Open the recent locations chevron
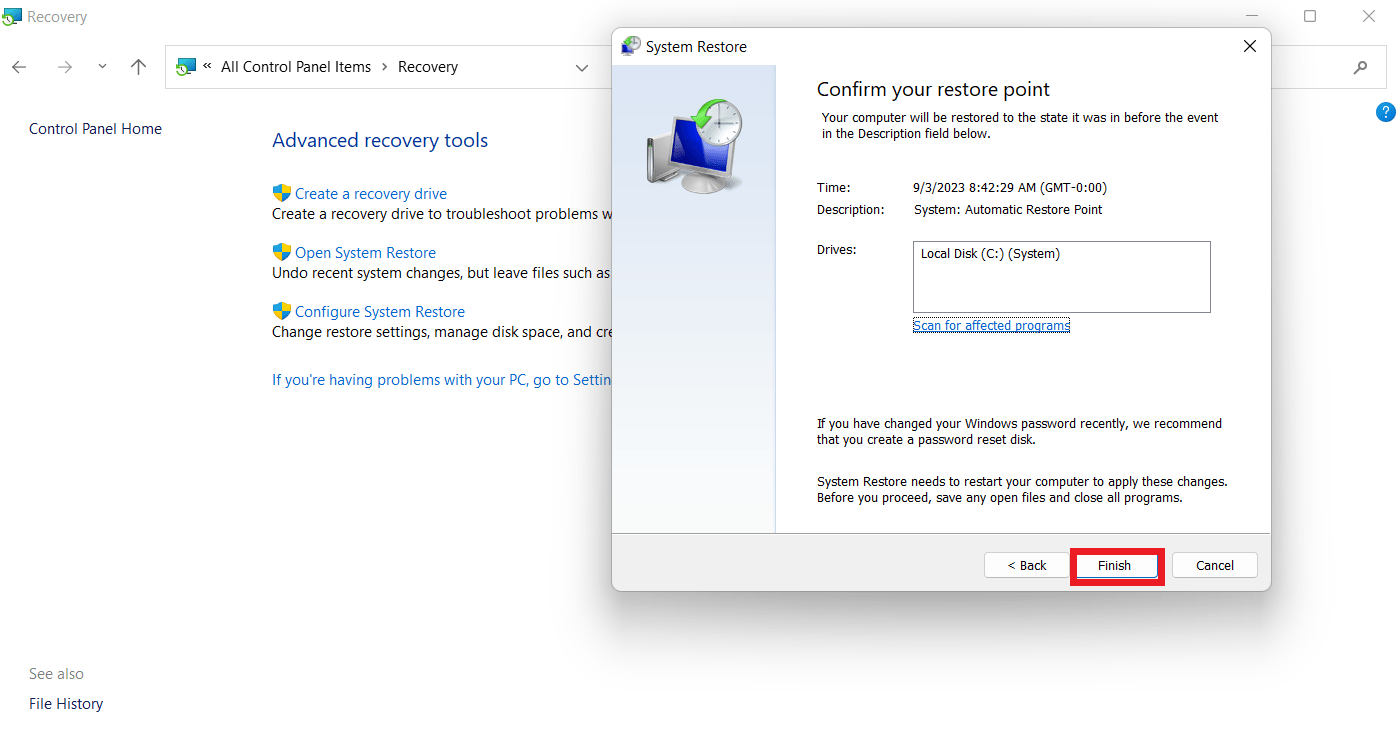The image size is (1396, 730). pyautogui.click(x=102, y=67)
